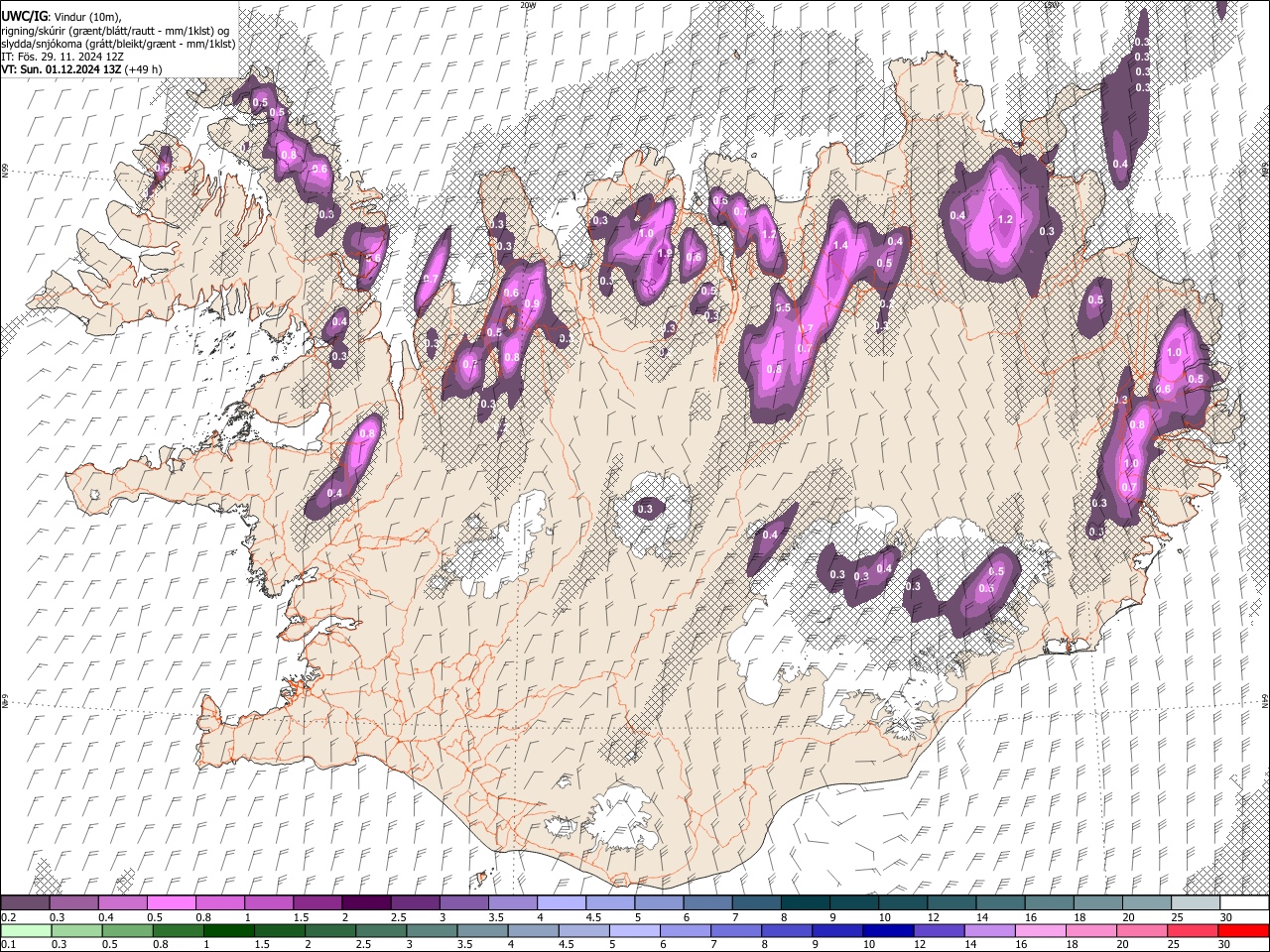Click the 30 label in the lower legend row

(x=1224, y=944)
